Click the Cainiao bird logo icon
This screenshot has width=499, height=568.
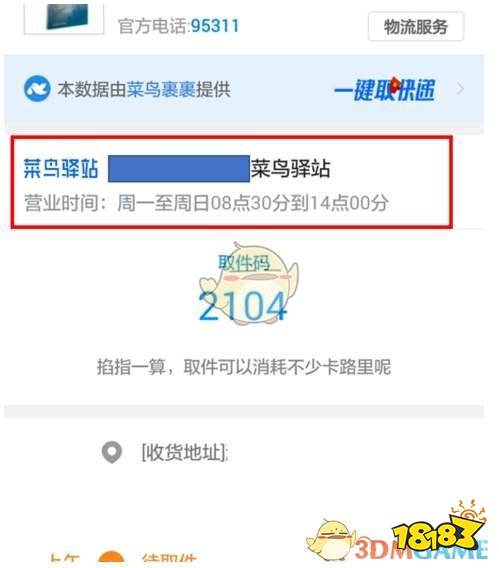pos(37,89)
